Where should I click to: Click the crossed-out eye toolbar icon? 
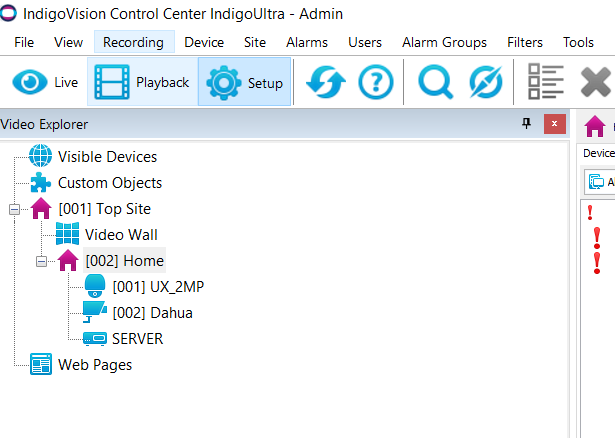pos(485,82)
